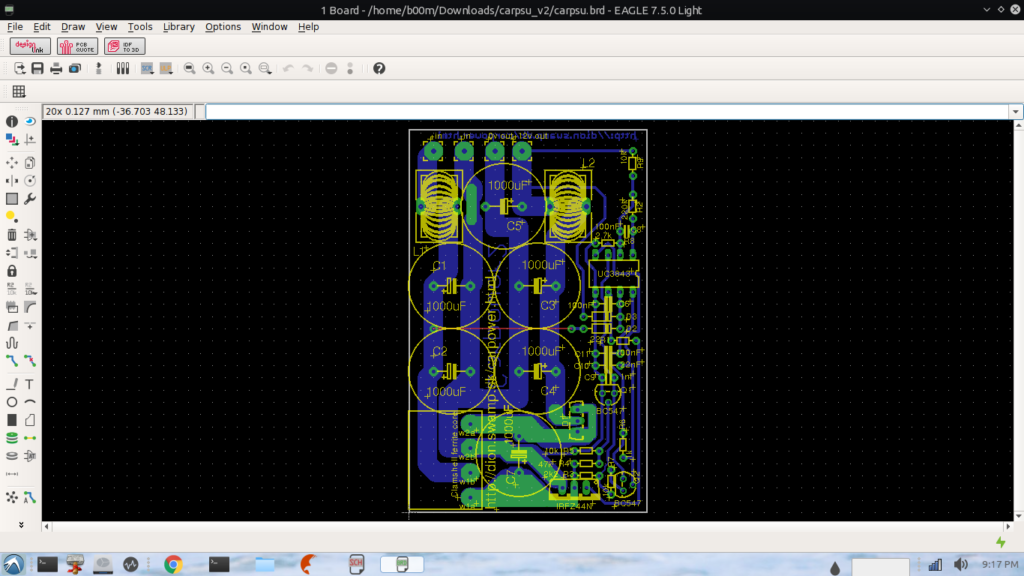Click the horizontal scrollbar right arrow
Image resolution: width=1024 pixels, height=576 pixels.
[1008, 526]
